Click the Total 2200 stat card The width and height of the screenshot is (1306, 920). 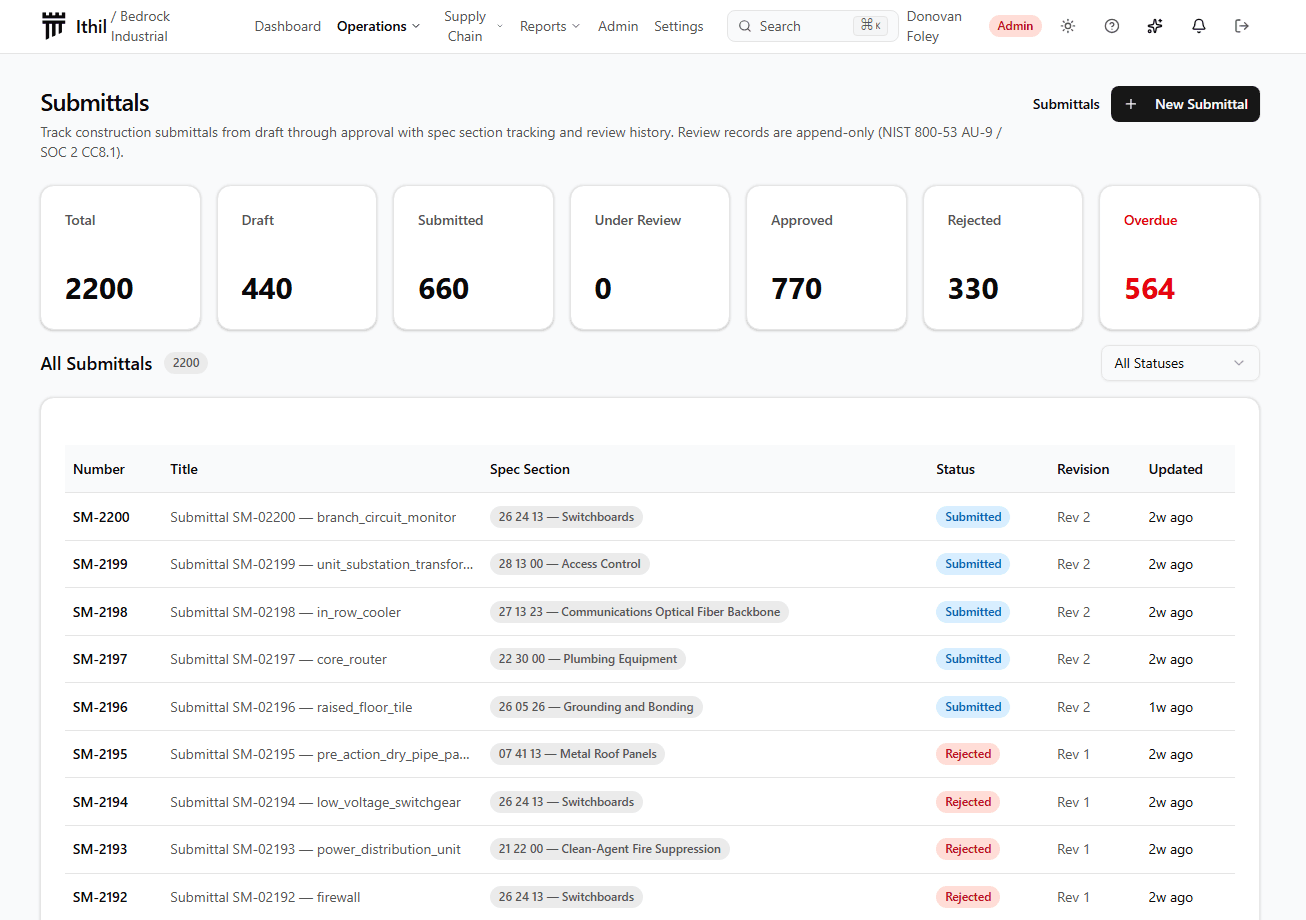(x=121, y=257)
